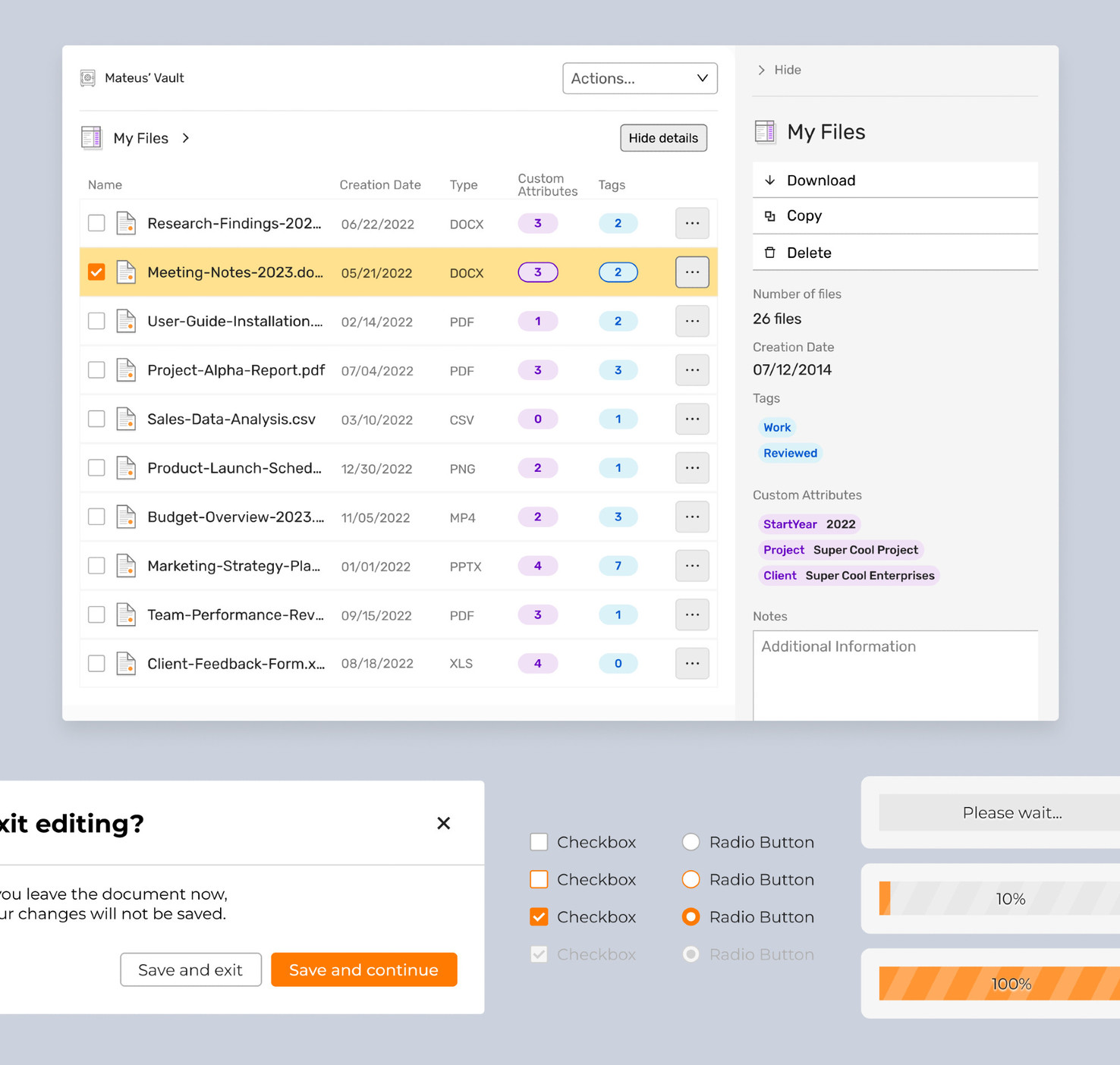Image resolution: width=1120 pixels, height=1065 pixels.
Task: Click the file icon for Budget-Overview-2023
Action: tap(126, 517)
